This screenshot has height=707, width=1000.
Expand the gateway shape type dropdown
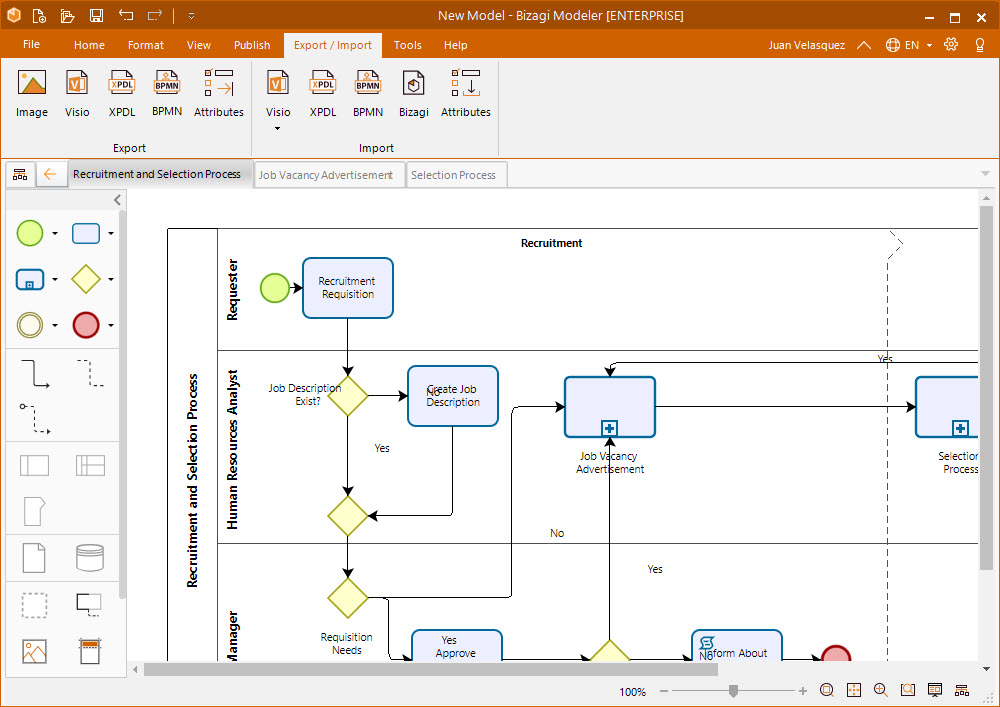point(111,280)
